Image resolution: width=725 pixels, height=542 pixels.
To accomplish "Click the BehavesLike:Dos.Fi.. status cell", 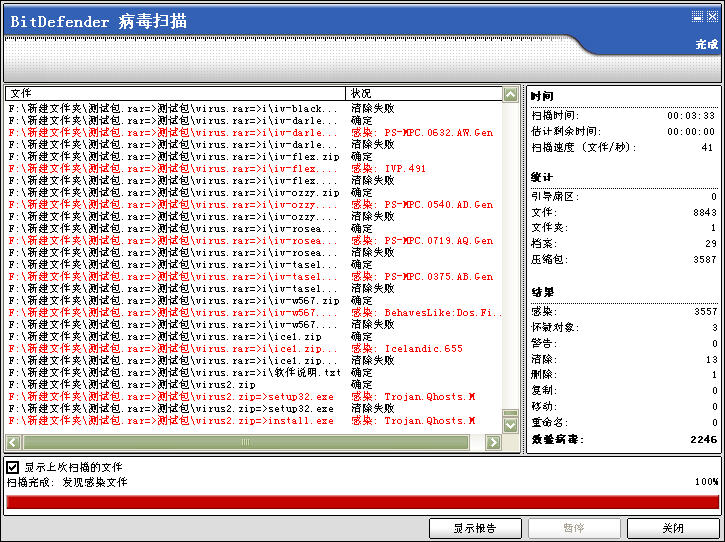I will pos(426,313).
